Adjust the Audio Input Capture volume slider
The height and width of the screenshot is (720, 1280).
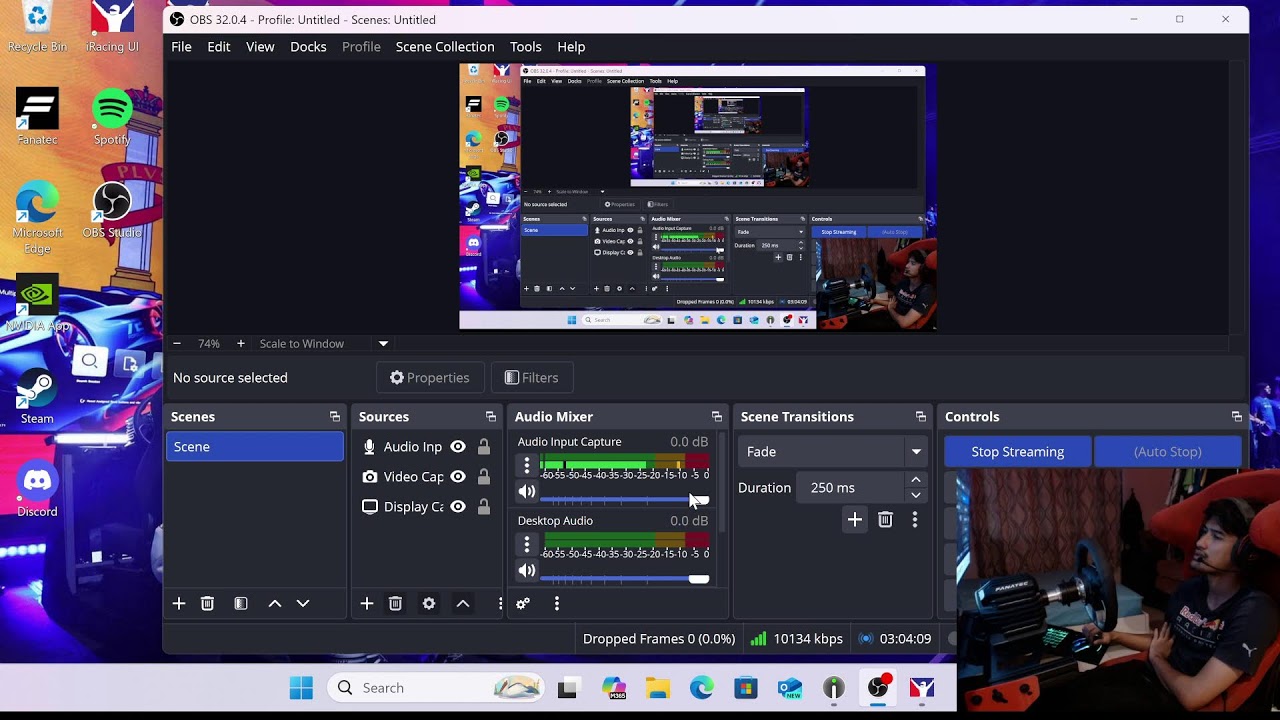coord(625,499)
